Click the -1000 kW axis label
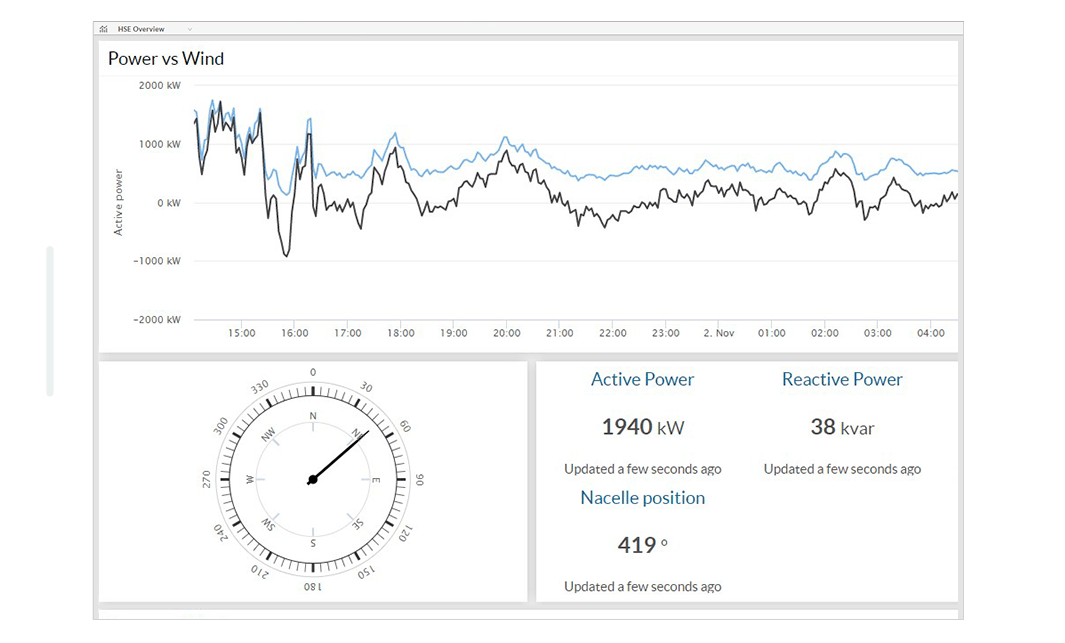The image size is (1065, 643). pyautogui.click(x=157, y=261)
